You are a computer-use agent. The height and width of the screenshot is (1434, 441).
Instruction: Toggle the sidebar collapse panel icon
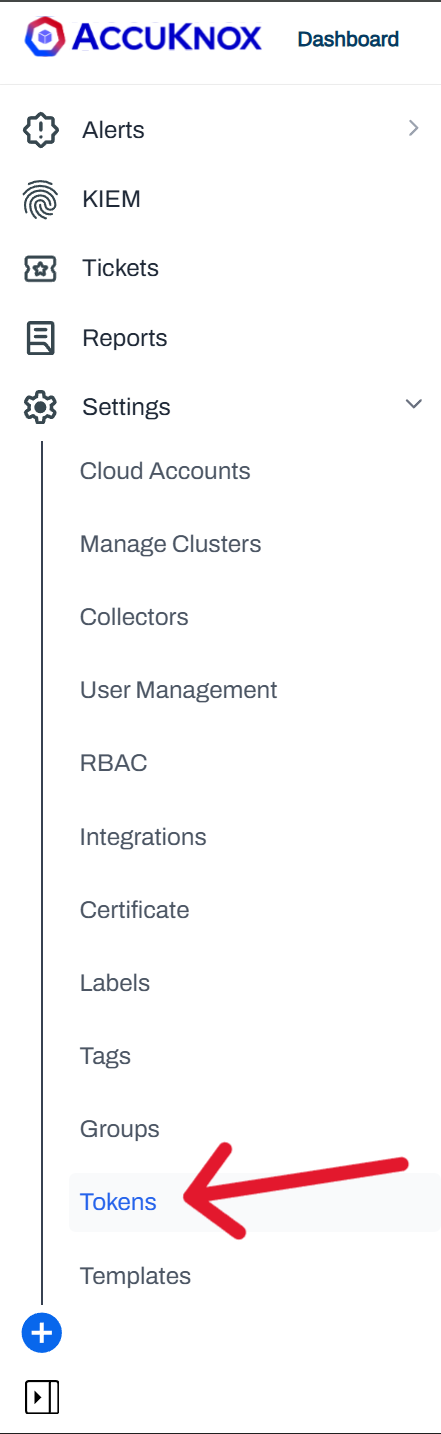tap(41, 1397)
